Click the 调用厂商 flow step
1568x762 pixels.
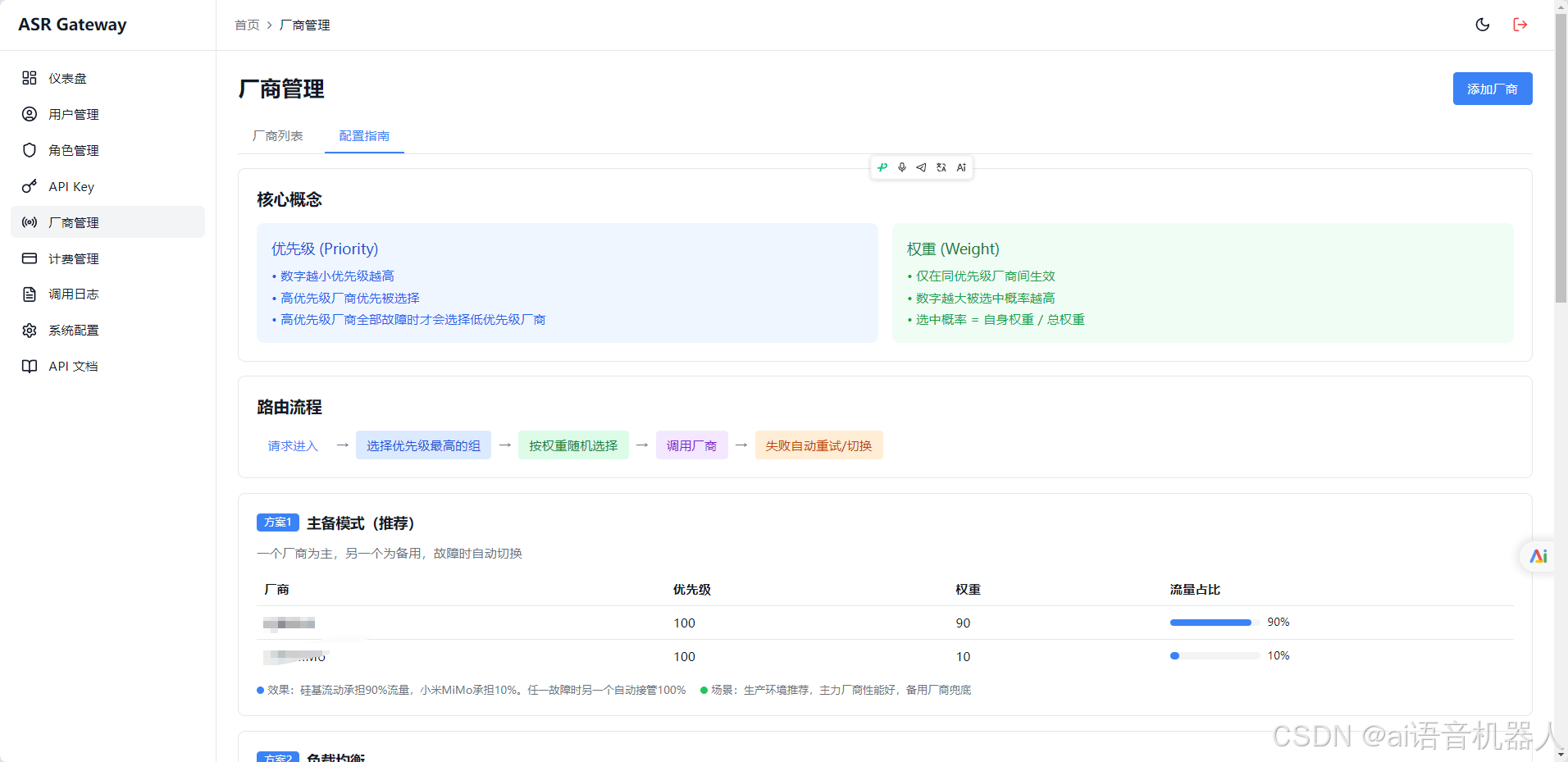(x=691, y=445)
